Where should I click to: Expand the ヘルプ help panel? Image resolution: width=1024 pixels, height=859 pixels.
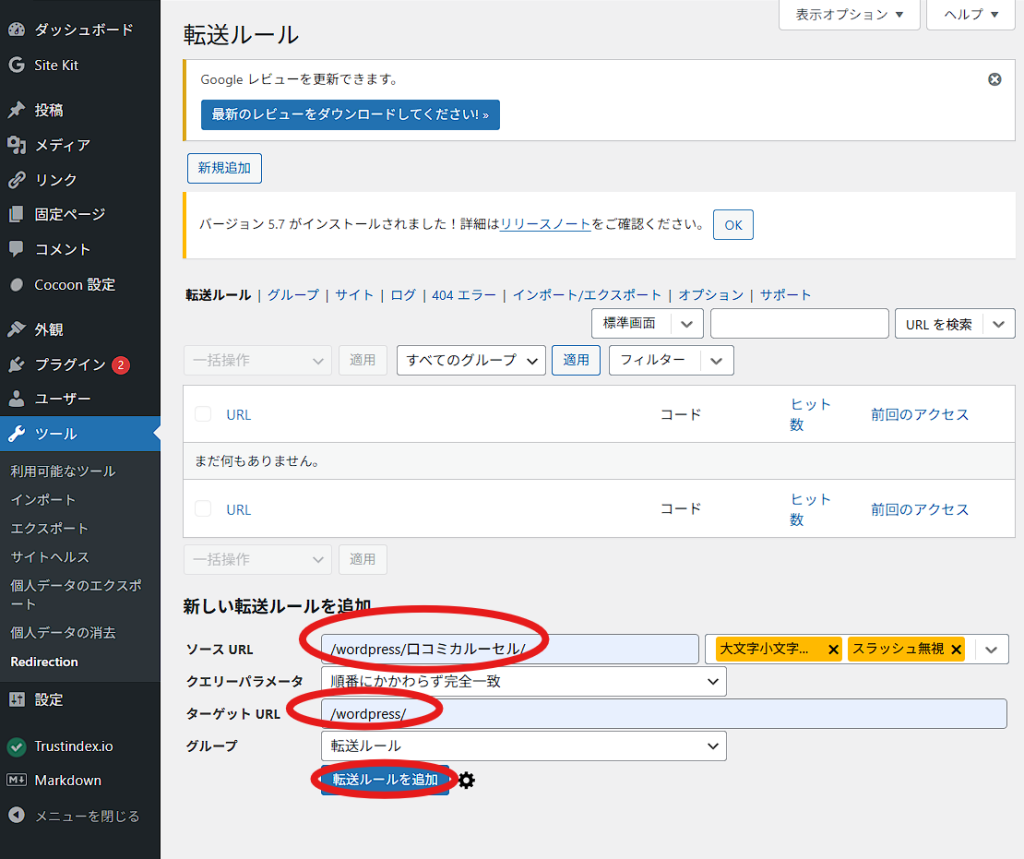pos(970,14)
